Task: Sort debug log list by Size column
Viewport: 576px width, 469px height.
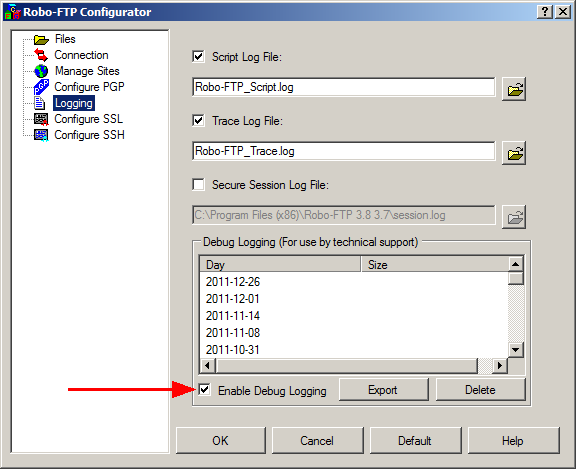Action: click(x=435, y=264)
